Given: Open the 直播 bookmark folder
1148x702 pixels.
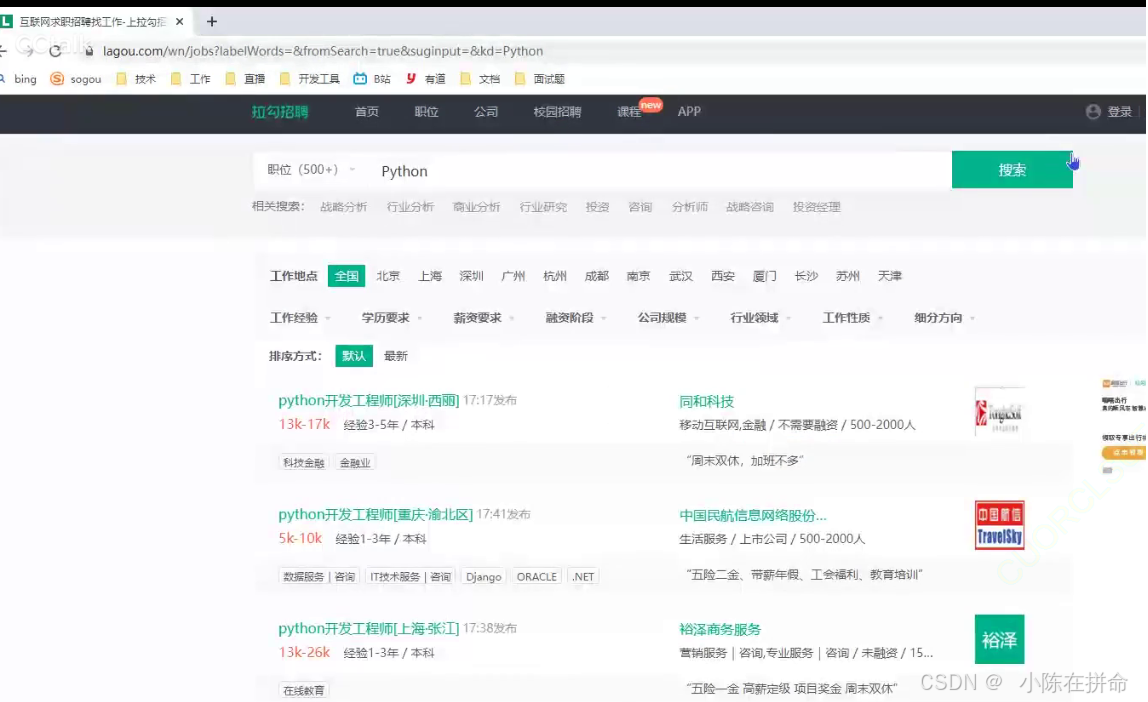Looking at the screenshot, I should [x=245, y=79].
